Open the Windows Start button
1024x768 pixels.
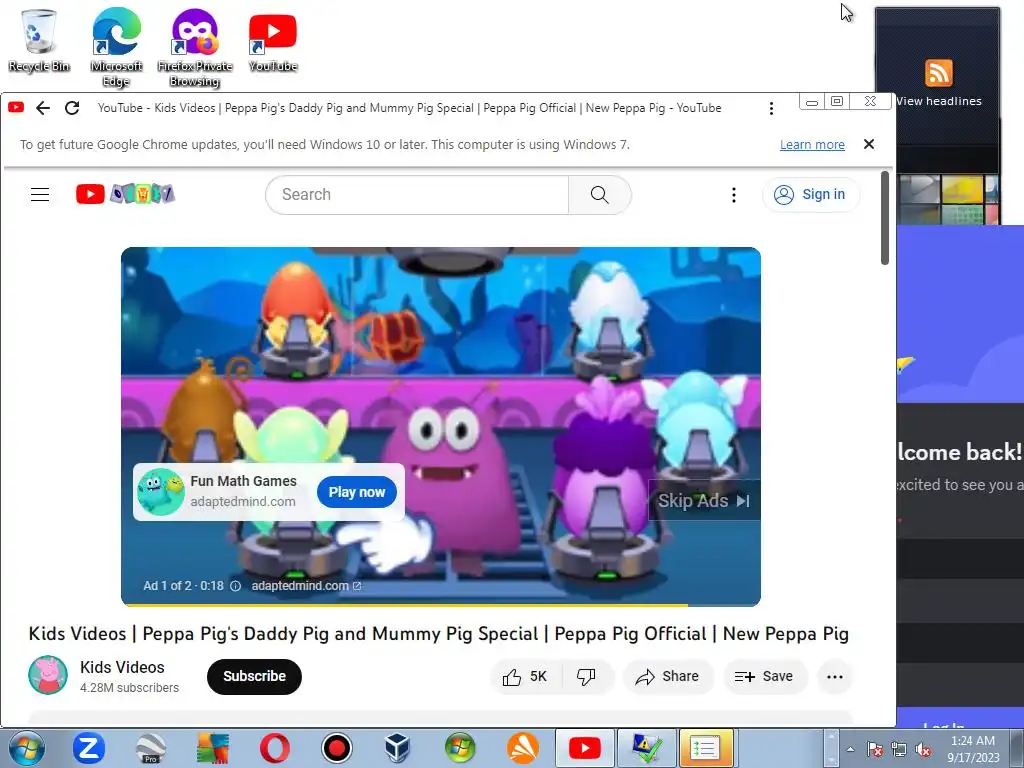point(27,748)
